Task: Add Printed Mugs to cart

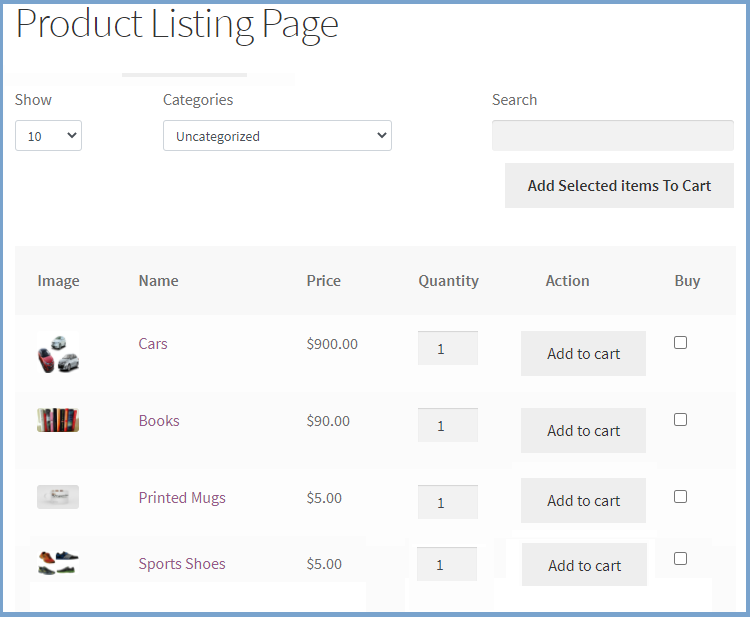Action: [583, 501]
